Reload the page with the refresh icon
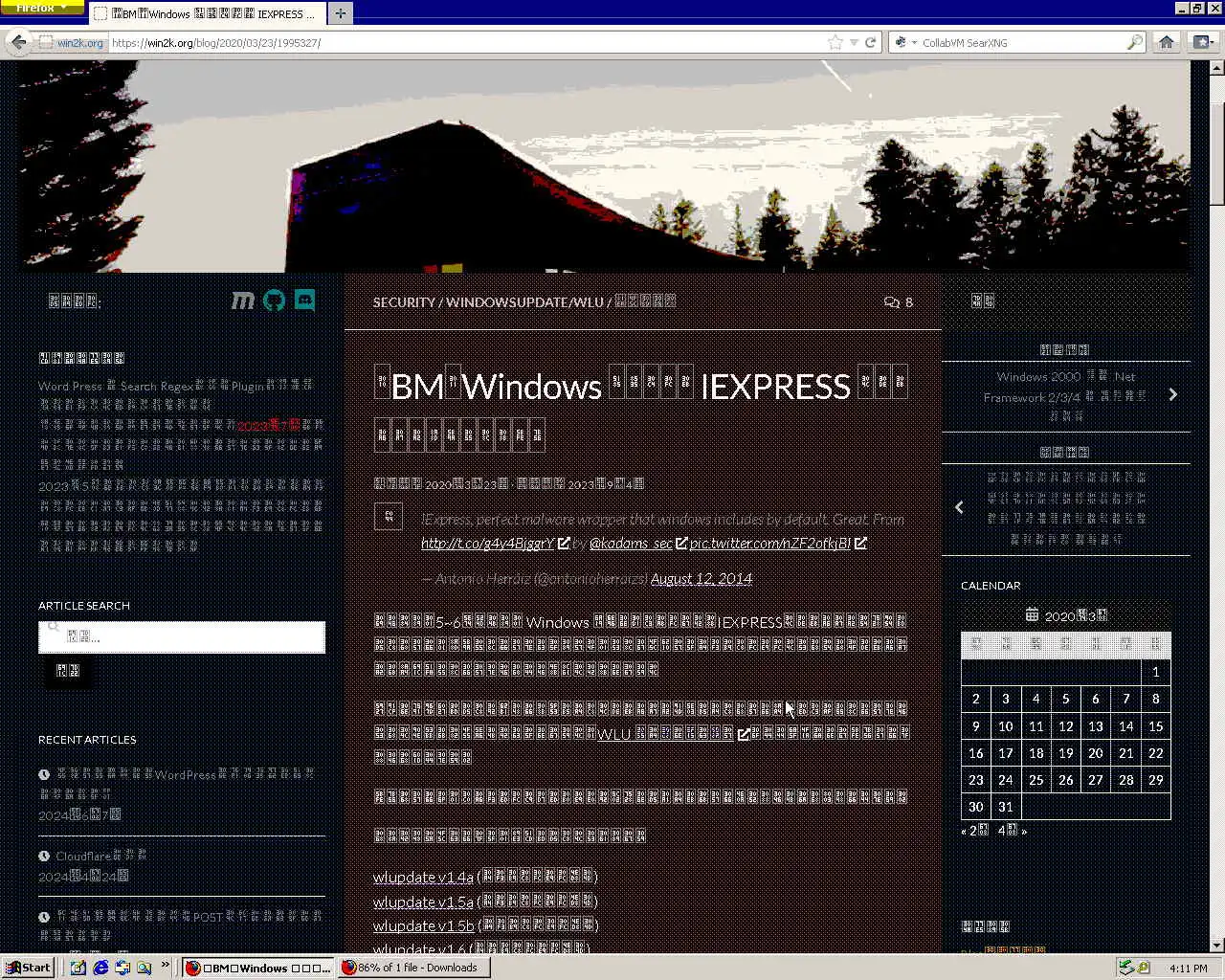 [871, 42]
